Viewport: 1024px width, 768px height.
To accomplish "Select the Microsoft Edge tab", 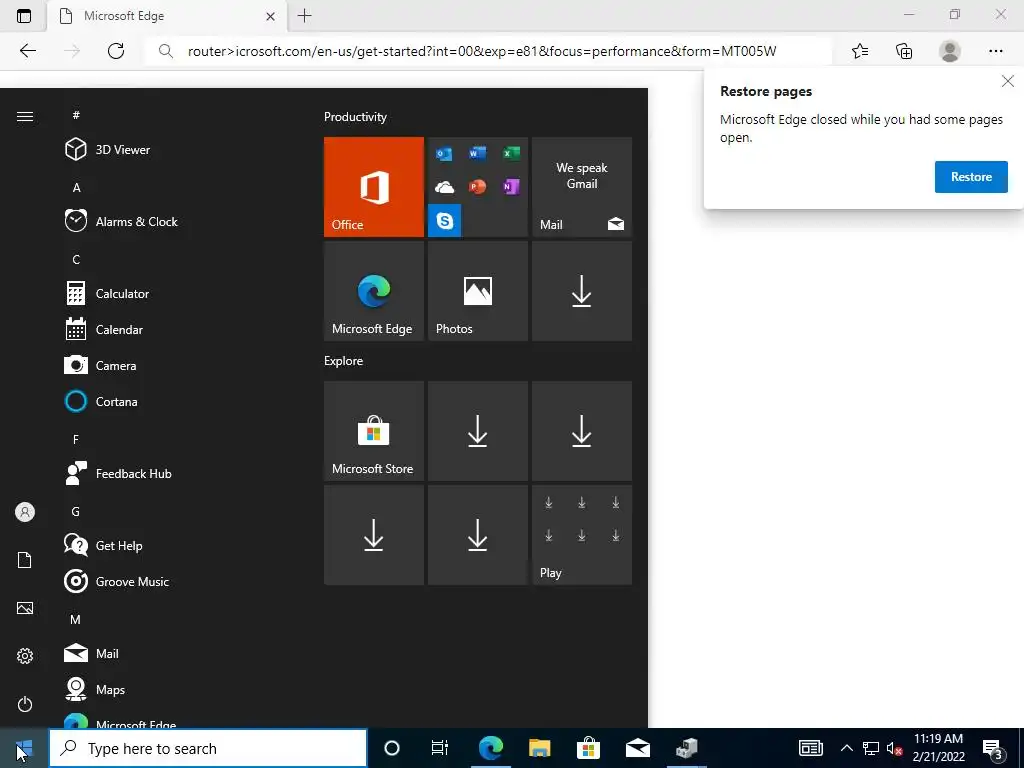I will tap(166, 16).
